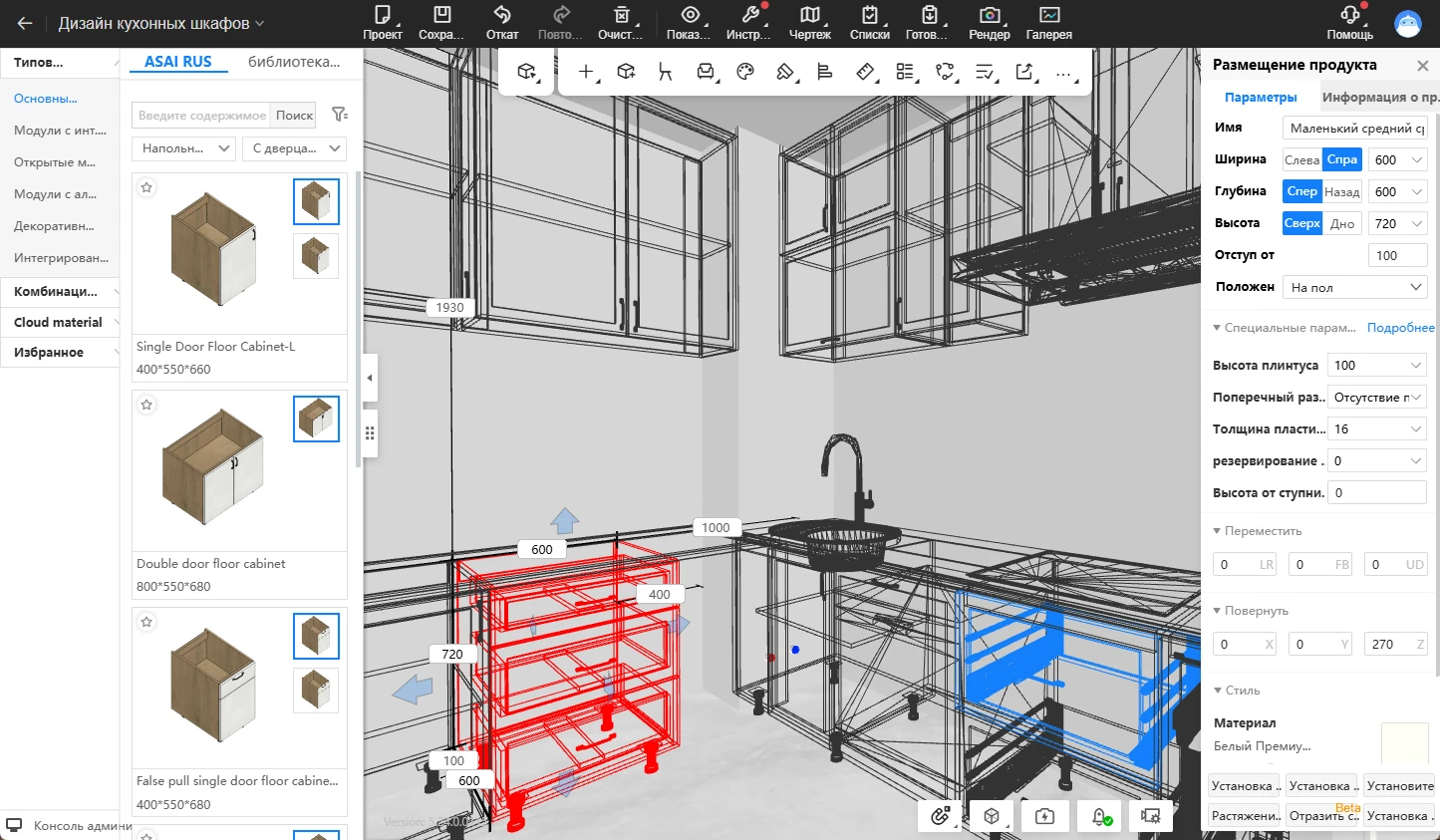This screenshot has height=840, width=1440.
Task: Open the Галерея gallery icon
Action: 1048,16
